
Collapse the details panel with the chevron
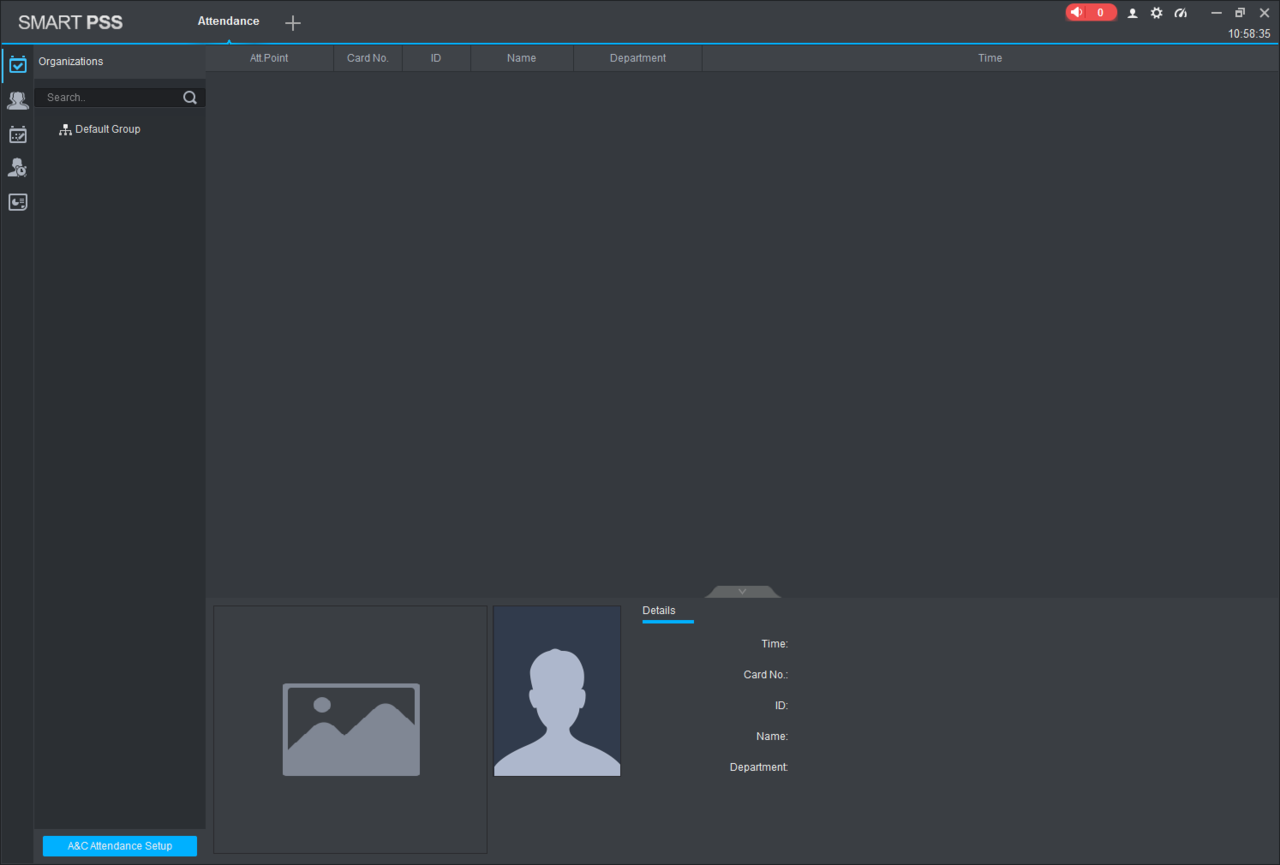coord(742,591)
